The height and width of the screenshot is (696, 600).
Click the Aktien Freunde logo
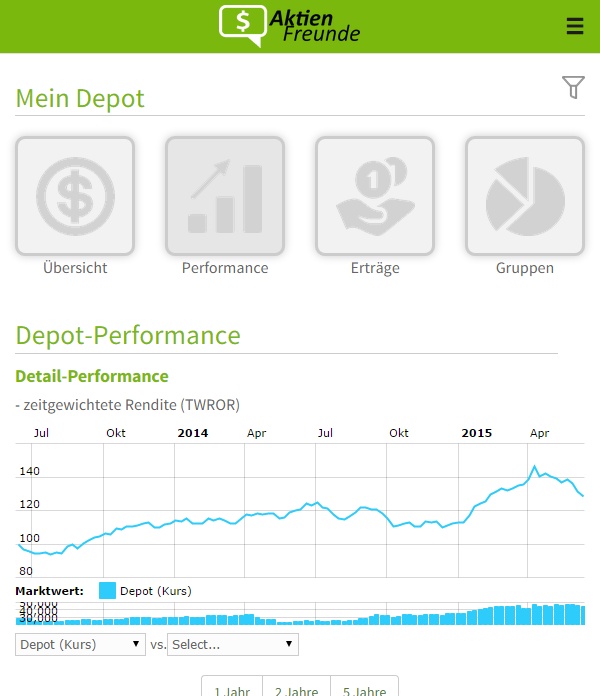[290, 25]
